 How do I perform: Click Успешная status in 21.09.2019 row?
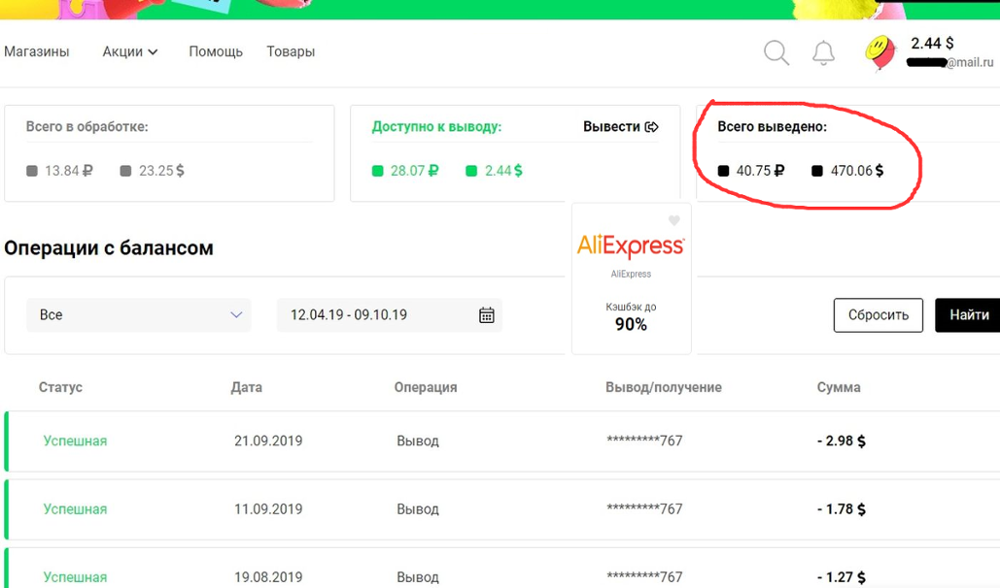75,441
